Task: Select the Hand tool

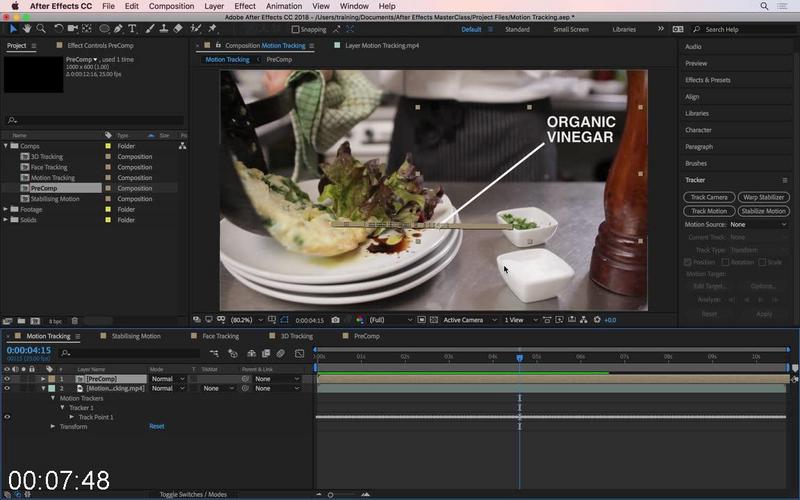Action: click(27, 29)
